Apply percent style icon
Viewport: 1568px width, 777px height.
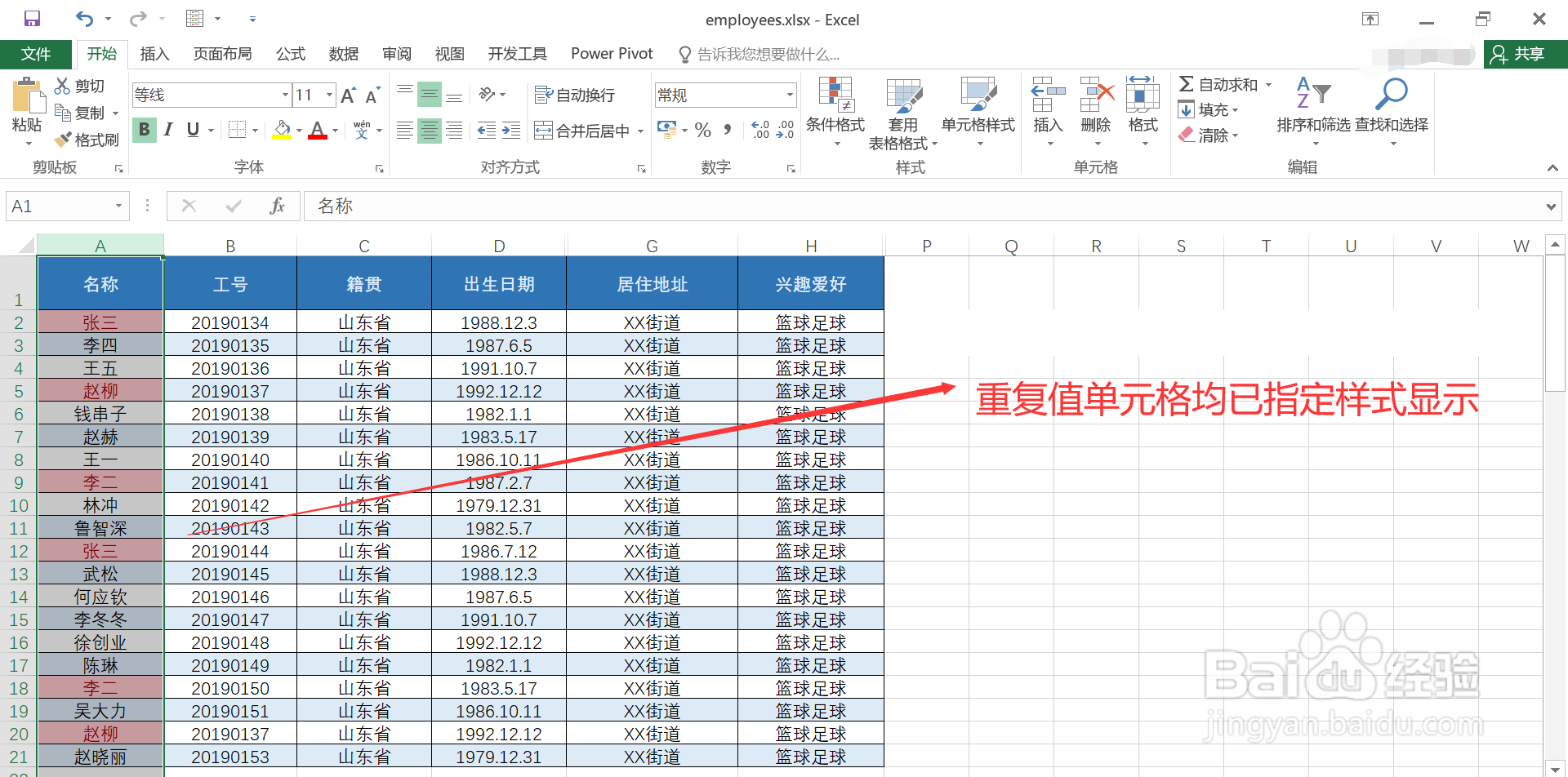[703, 130]
